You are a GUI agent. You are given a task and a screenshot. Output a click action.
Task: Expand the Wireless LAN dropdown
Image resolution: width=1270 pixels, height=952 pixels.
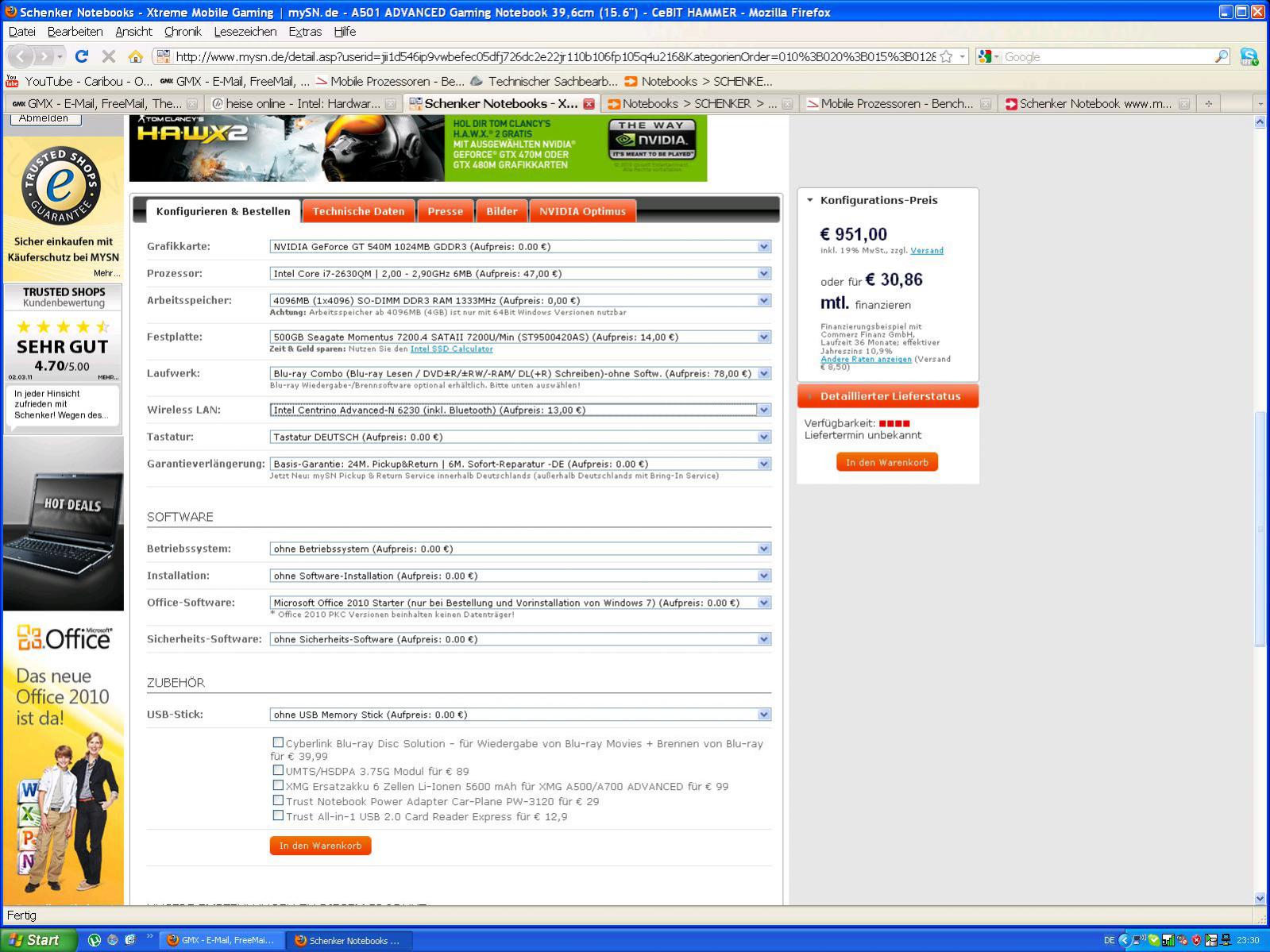pos(520,410)
